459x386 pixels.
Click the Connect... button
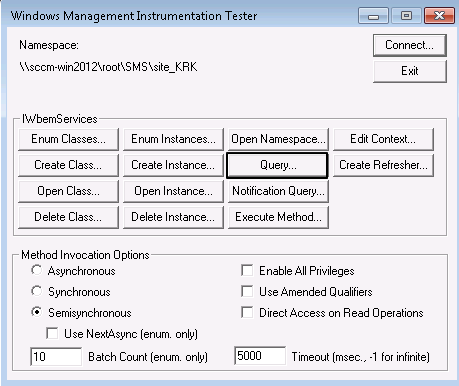[x=409, y=45]
